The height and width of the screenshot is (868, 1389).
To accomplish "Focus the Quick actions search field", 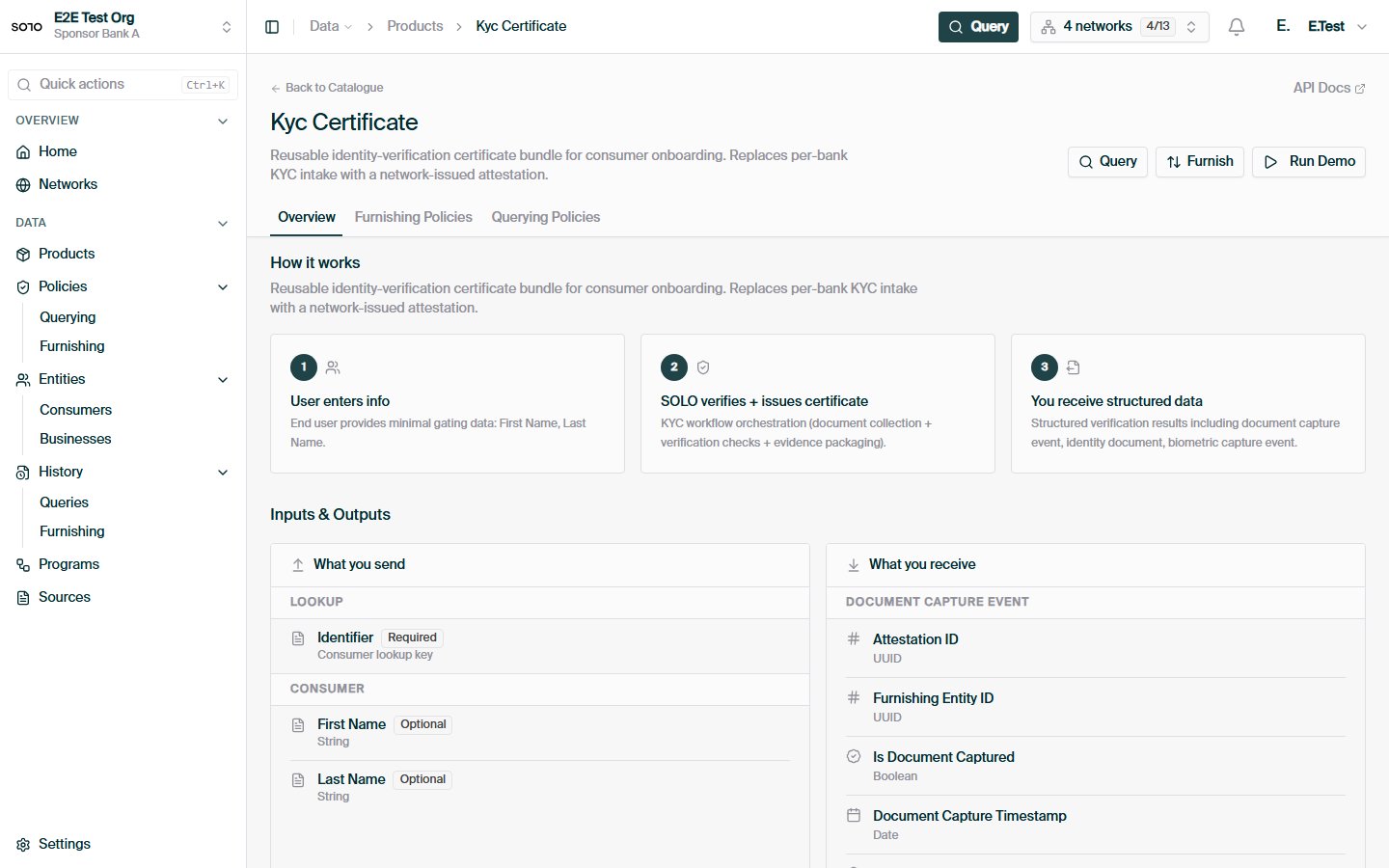I will 123,85.
